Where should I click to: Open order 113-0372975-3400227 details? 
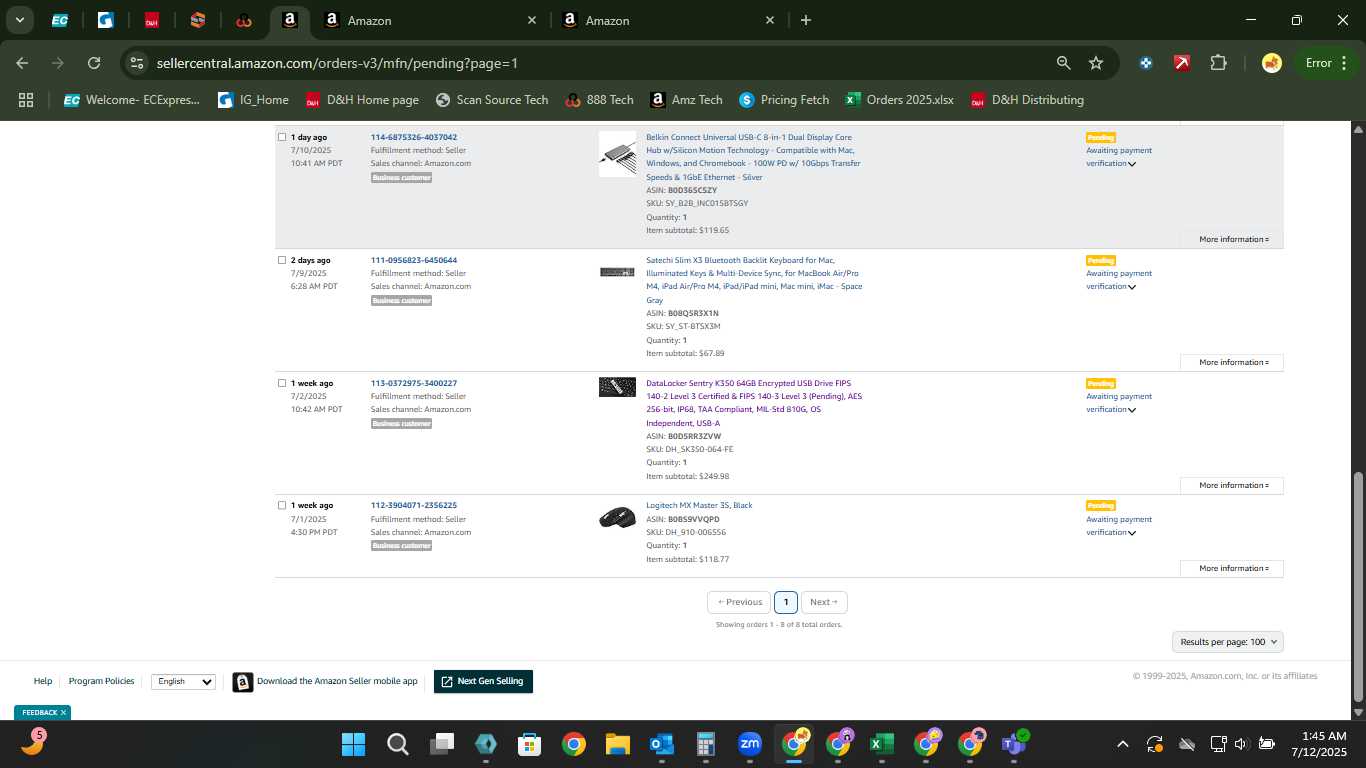pyautogui.click(x=414, y=383)
